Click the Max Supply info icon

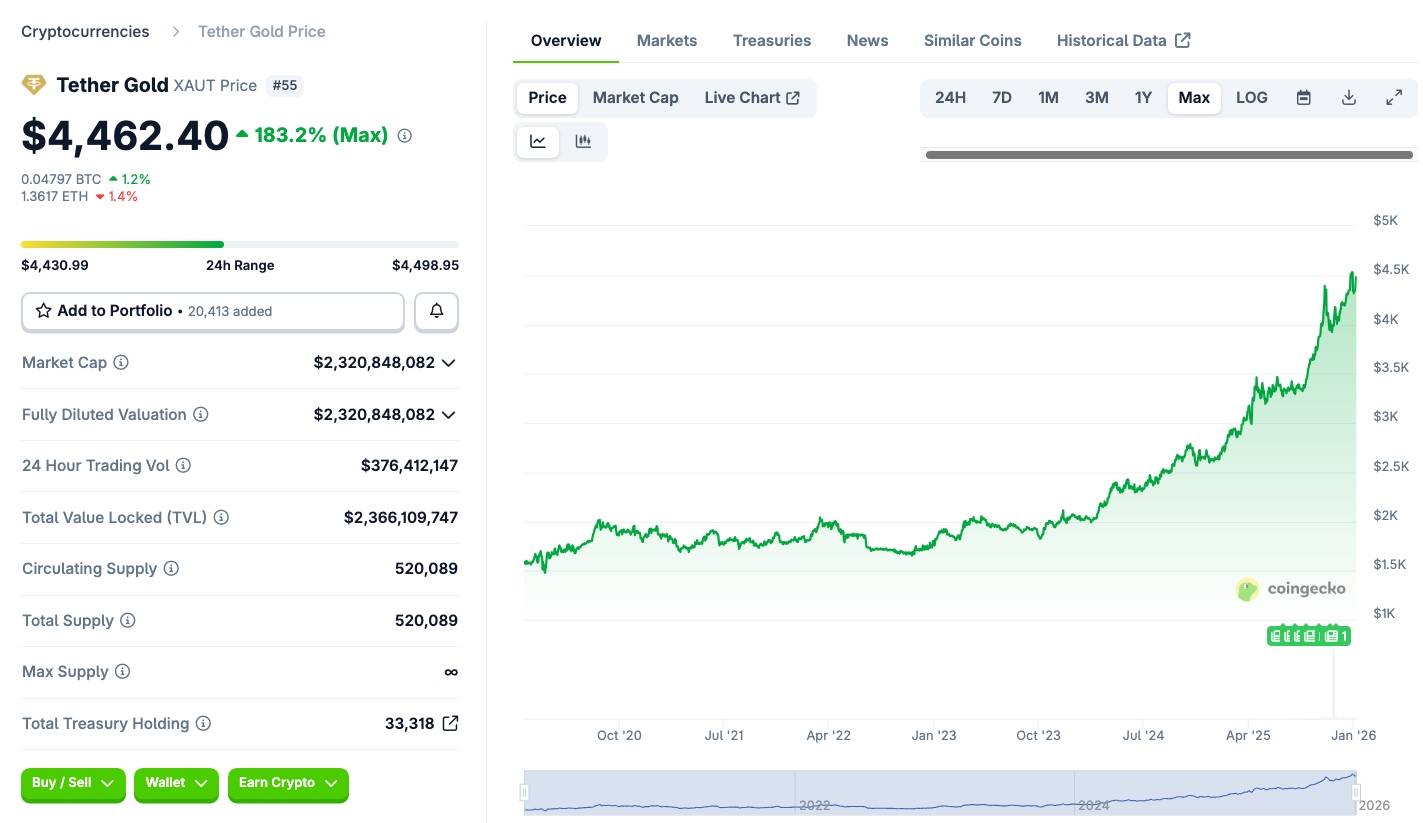(x=122, y=672)
